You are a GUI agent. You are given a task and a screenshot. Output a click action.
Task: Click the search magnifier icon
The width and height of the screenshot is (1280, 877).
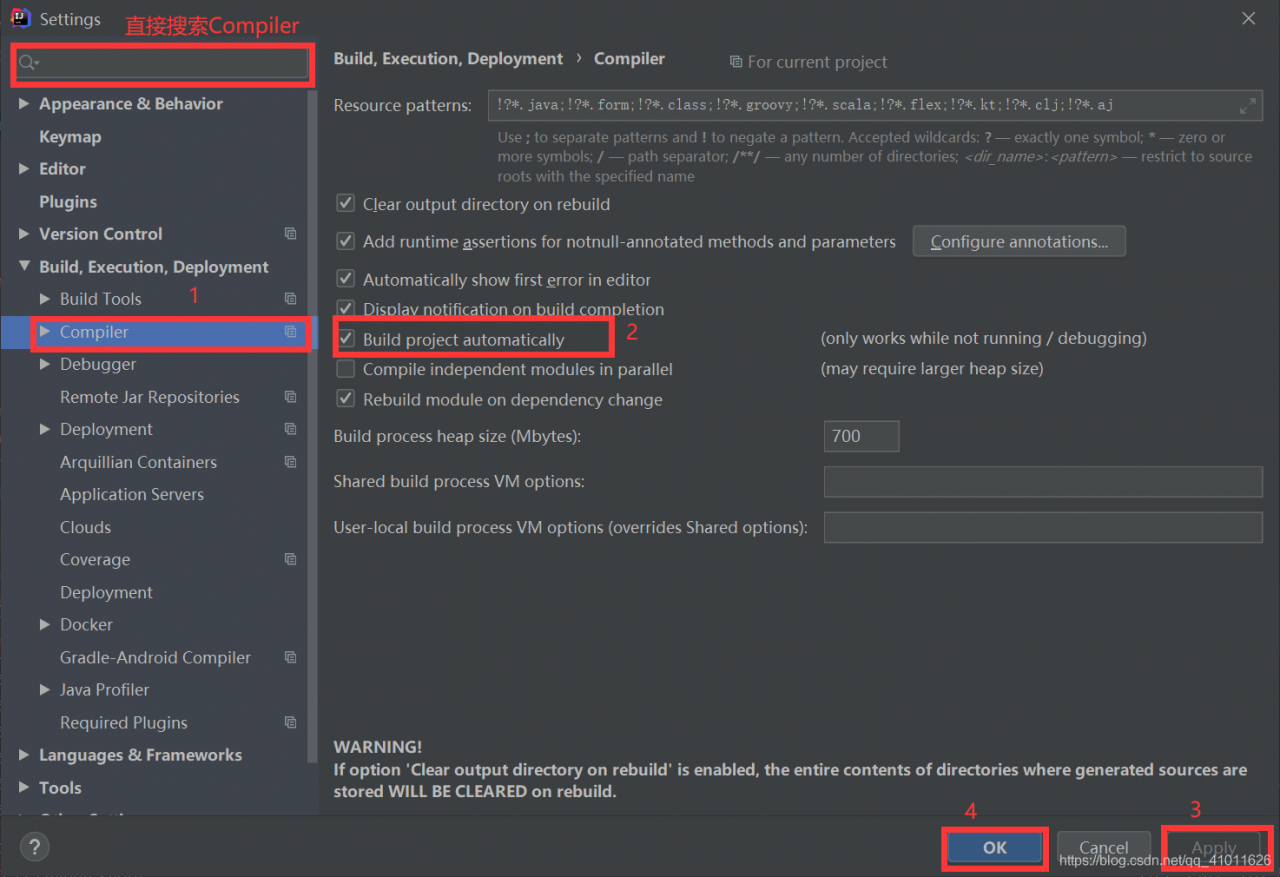[x=28, y=63]
